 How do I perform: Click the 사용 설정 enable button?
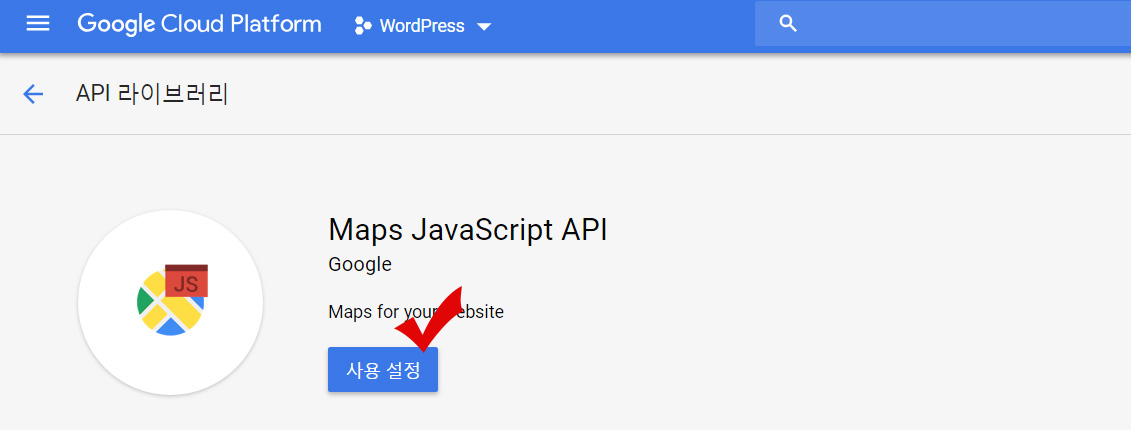[x=383, y=370]
